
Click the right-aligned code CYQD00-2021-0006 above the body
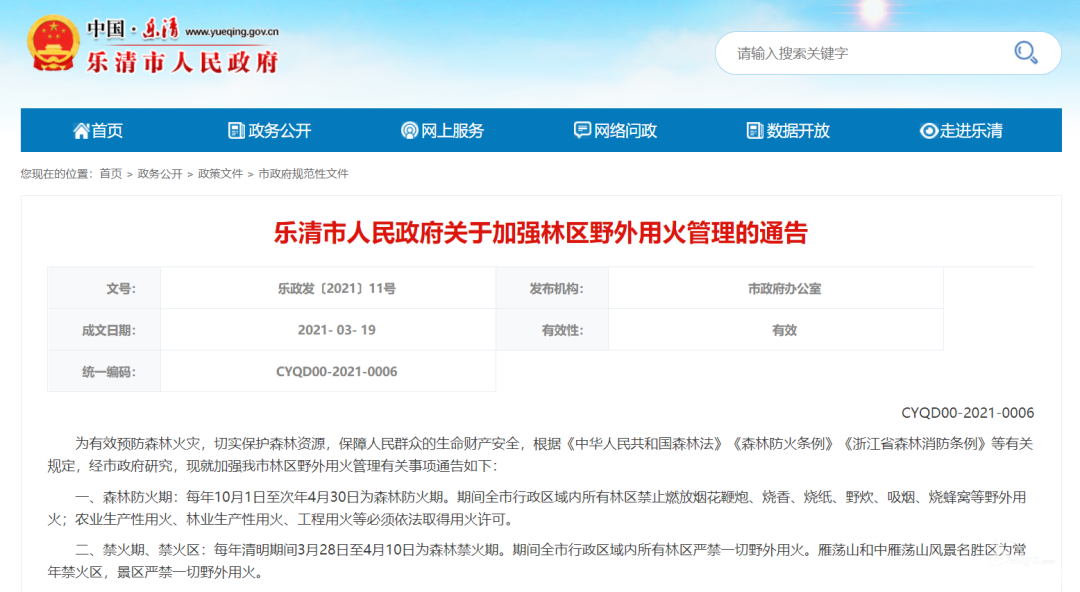(x=968, y=413)
